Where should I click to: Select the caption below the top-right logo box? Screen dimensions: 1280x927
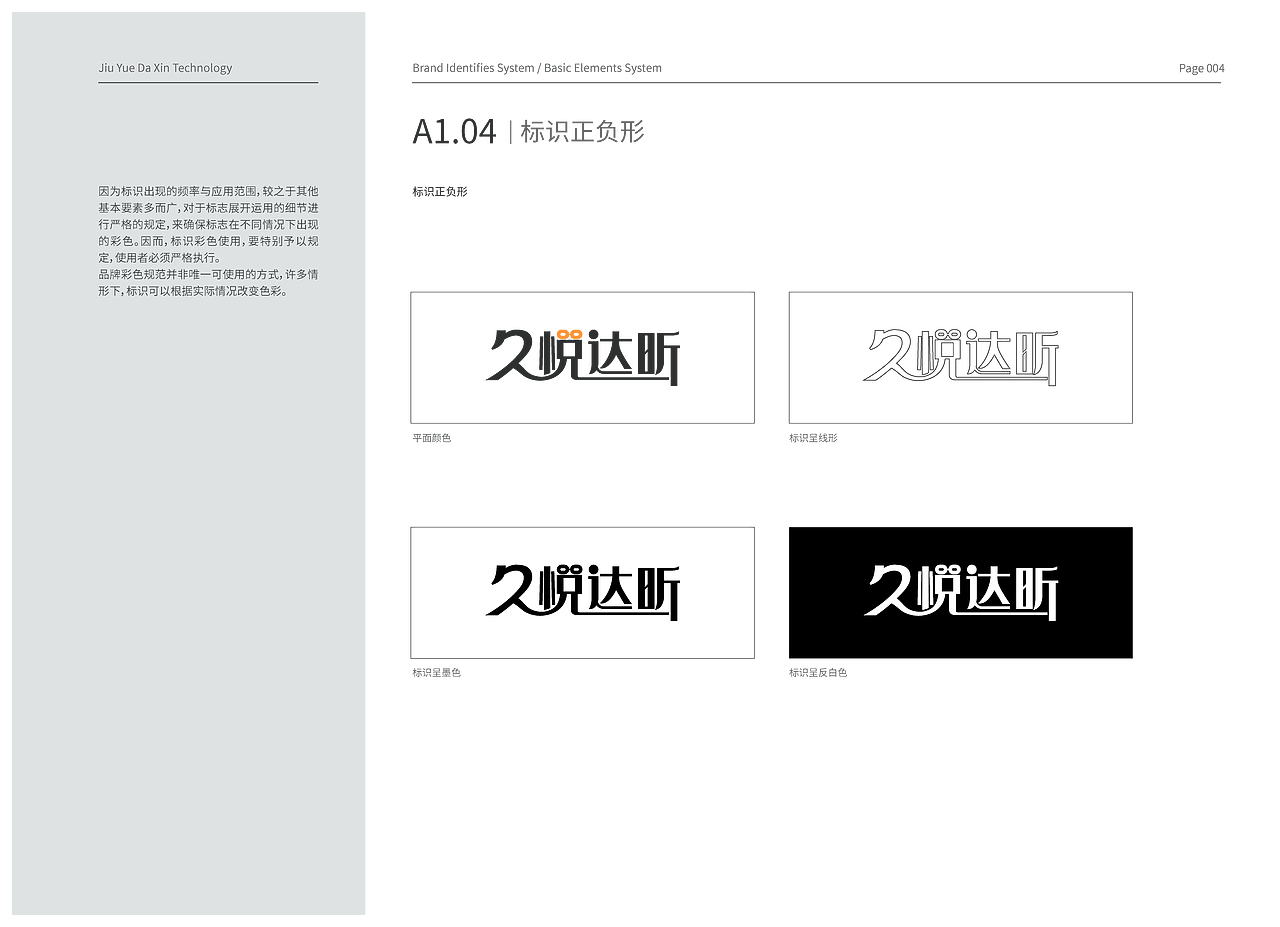tap(812, 438)
